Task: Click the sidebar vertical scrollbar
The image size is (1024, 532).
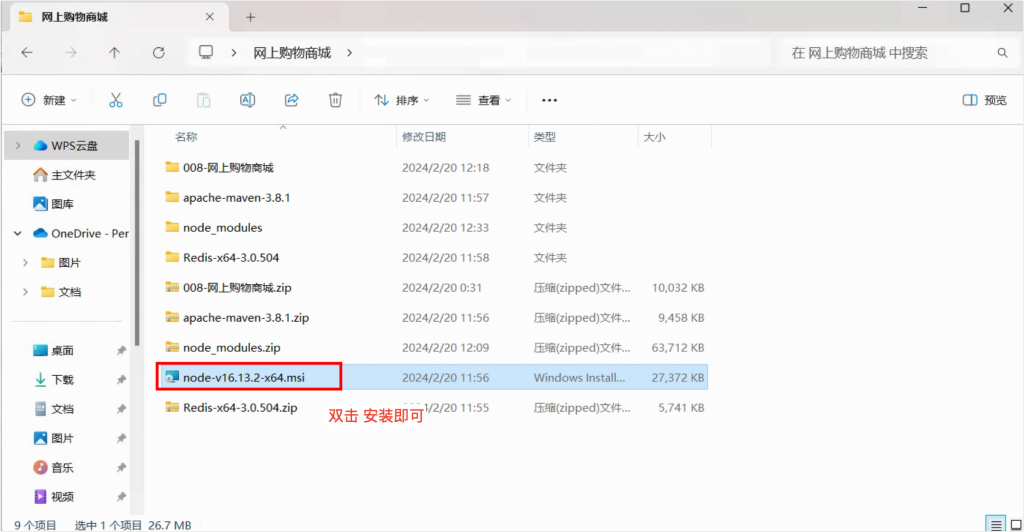Action: [x=137, y=243]
